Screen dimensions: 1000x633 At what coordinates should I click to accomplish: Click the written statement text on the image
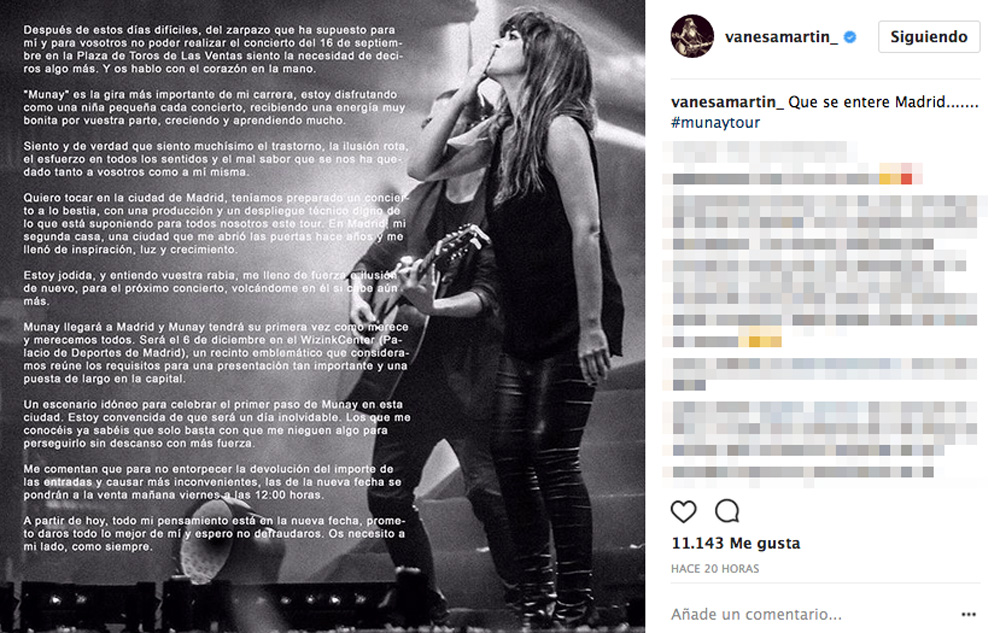pos(216,288)
